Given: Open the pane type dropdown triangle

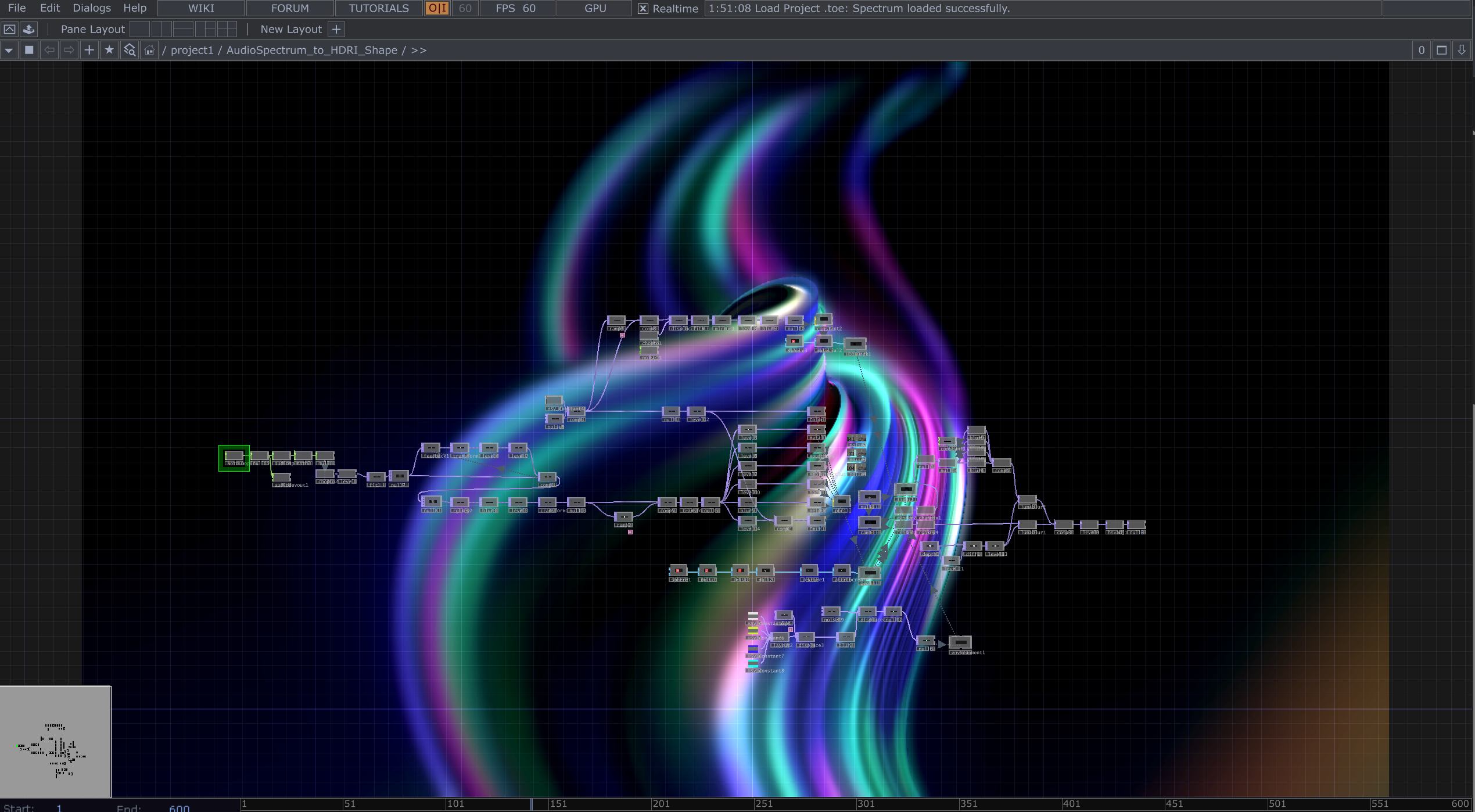Looking at the screenshot, I should tap(9, 50).
